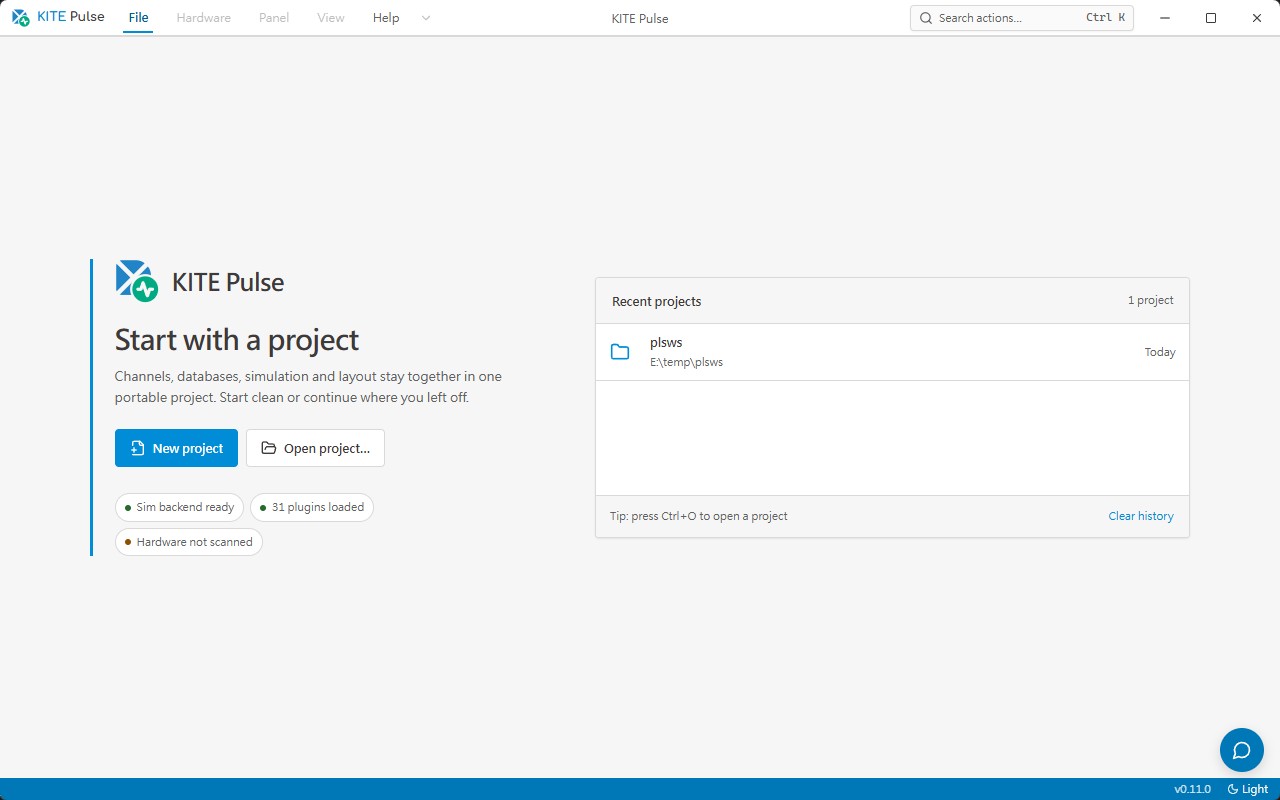Open the chat assistant bubble

(1242, 750)
